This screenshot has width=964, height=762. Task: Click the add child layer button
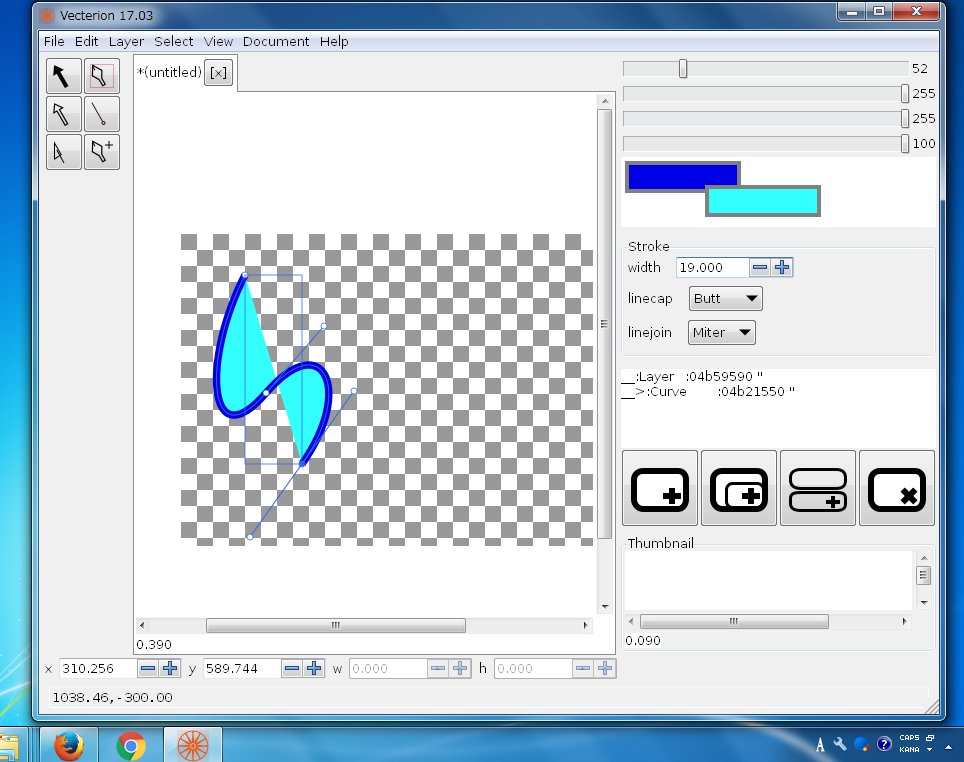pos(739,488)
